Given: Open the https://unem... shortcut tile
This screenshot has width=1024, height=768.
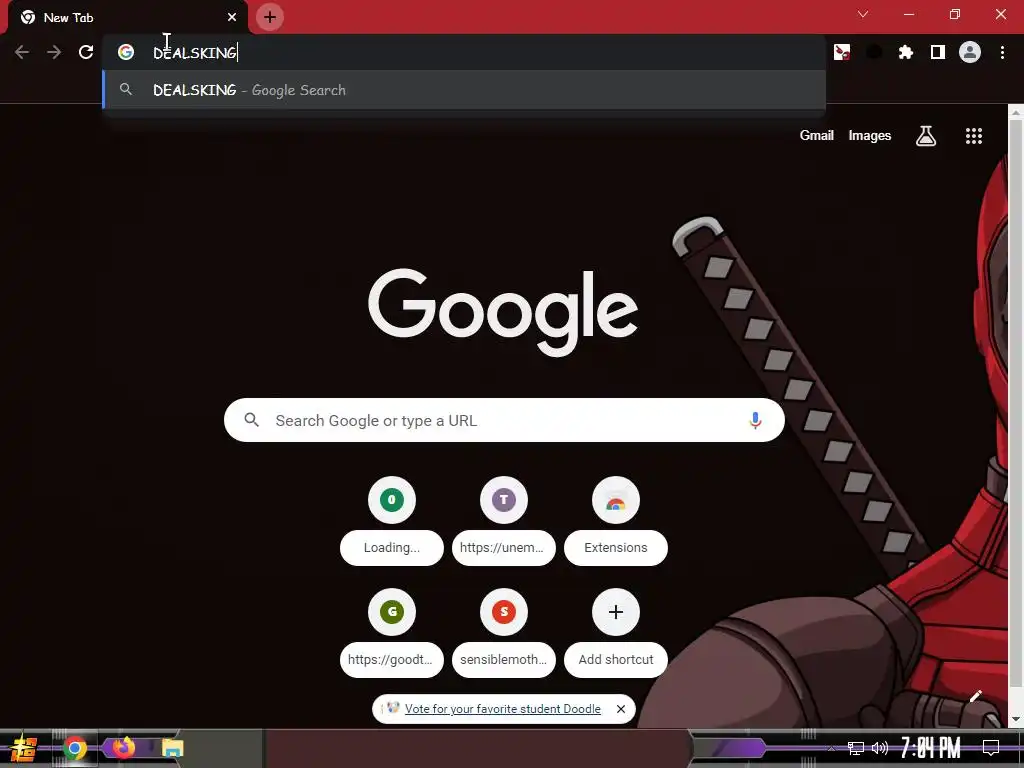Looking at the screenshot, I should click(x=504, y=521).
